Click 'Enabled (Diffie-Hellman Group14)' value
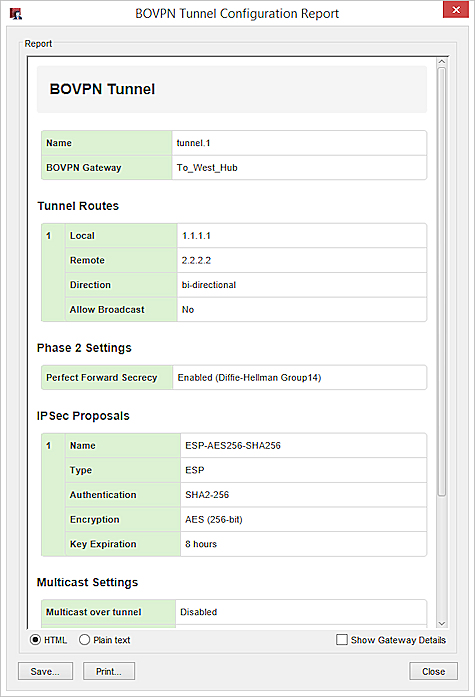 (249, 377)
